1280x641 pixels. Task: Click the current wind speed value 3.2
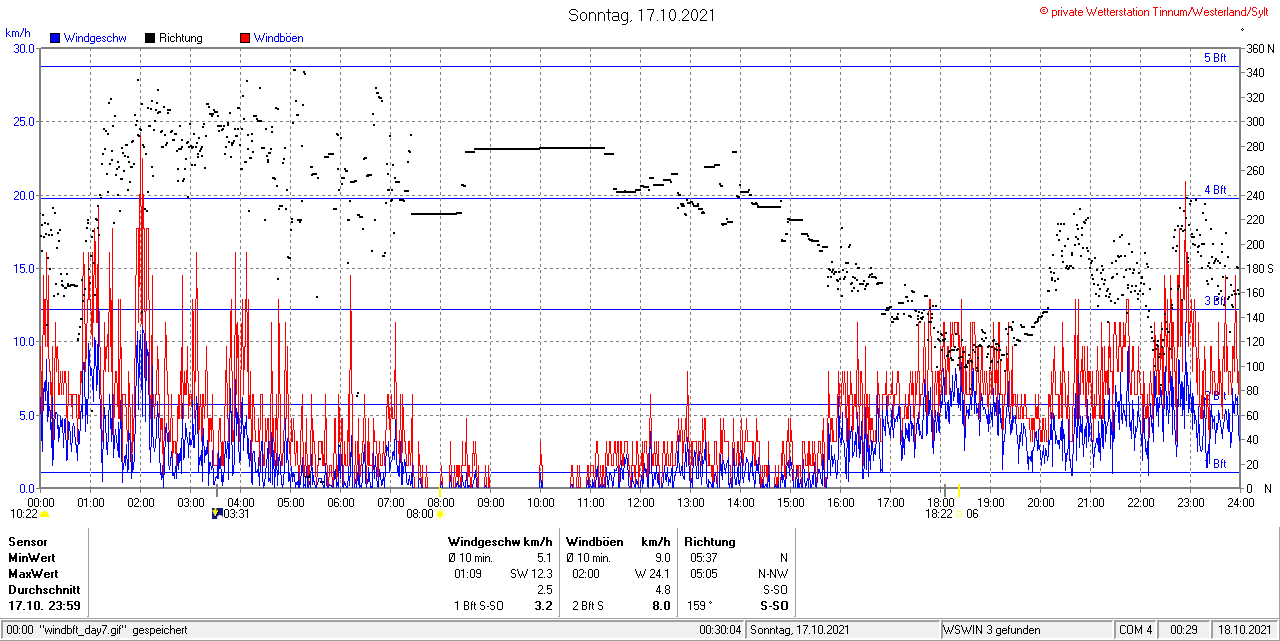click(543, 606)
